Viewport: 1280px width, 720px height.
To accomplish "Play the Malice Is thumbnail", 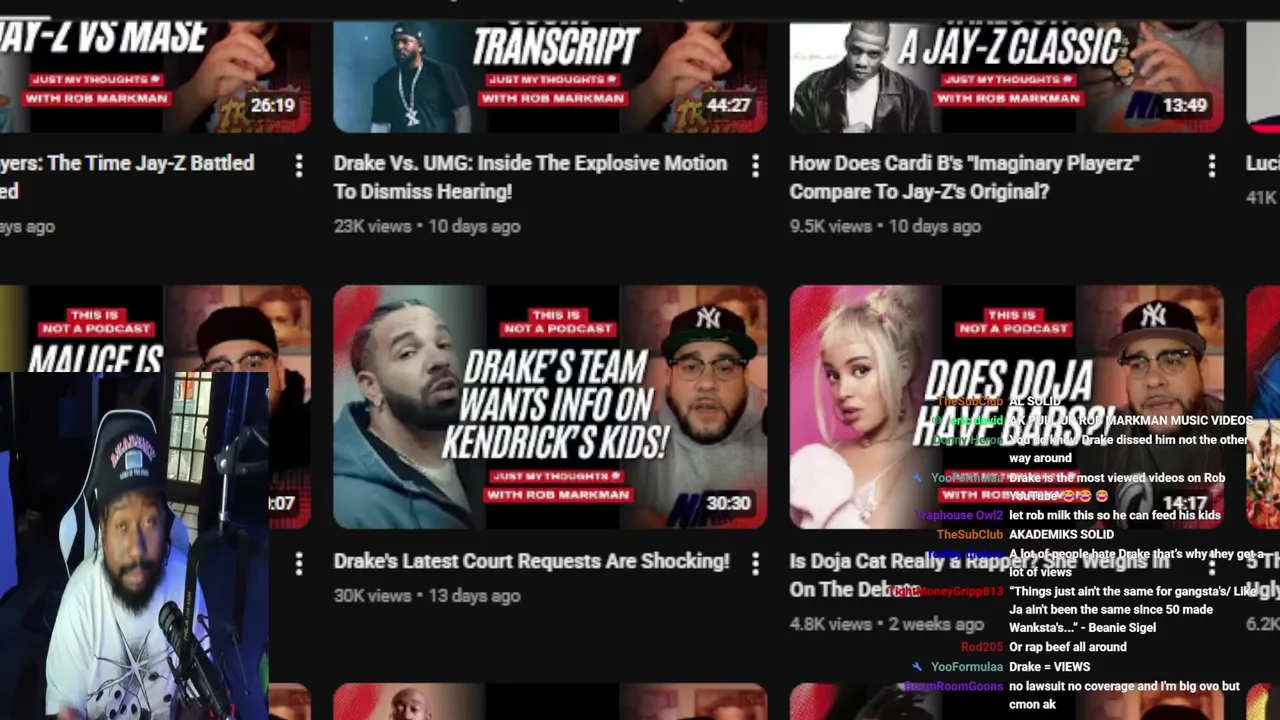I will 155,330.
